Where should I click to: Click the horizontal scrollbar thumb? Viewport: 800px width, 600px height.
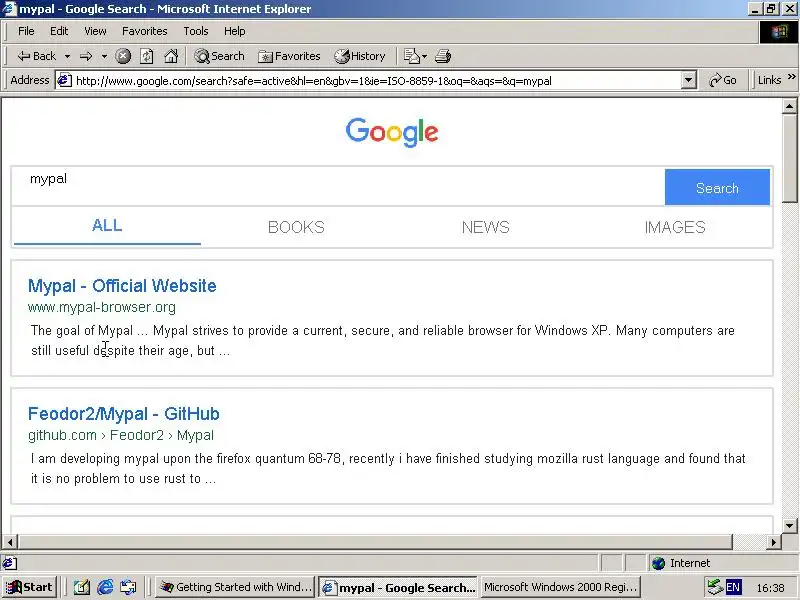376,542
